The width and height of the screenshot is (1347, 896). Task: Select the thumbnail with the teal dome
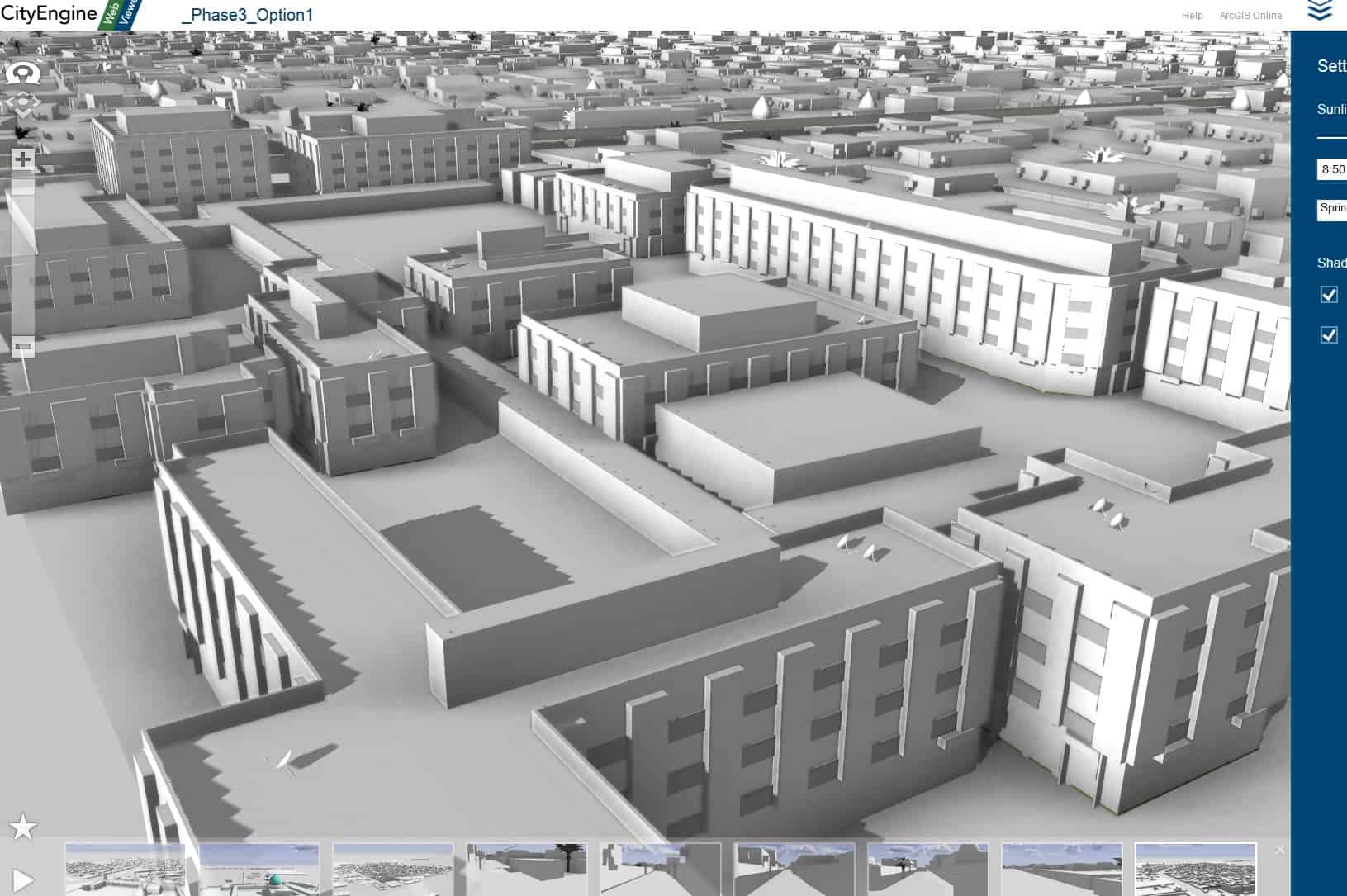259,869
